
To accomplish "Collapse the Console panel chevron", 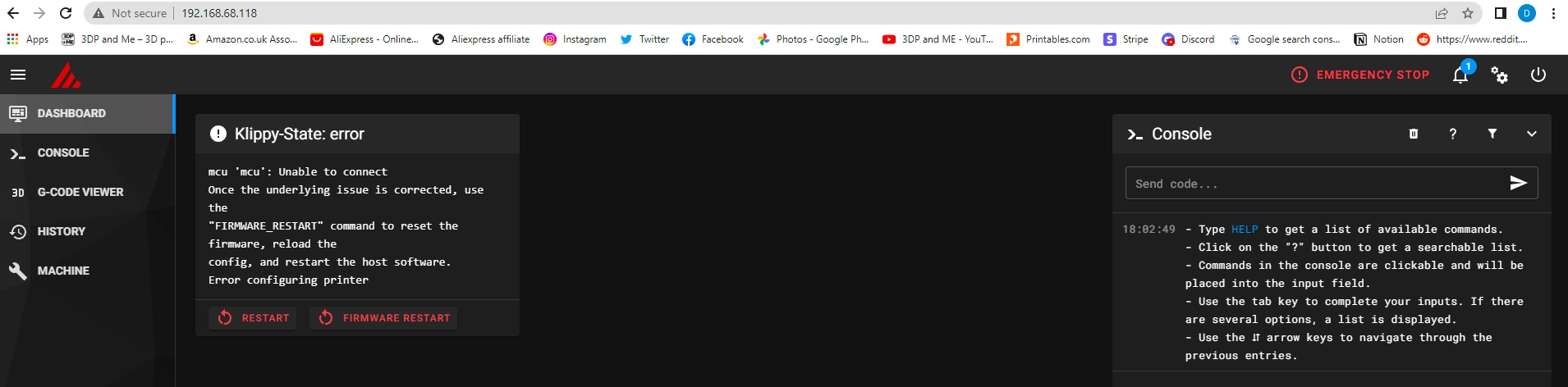I will point(1532,134).
